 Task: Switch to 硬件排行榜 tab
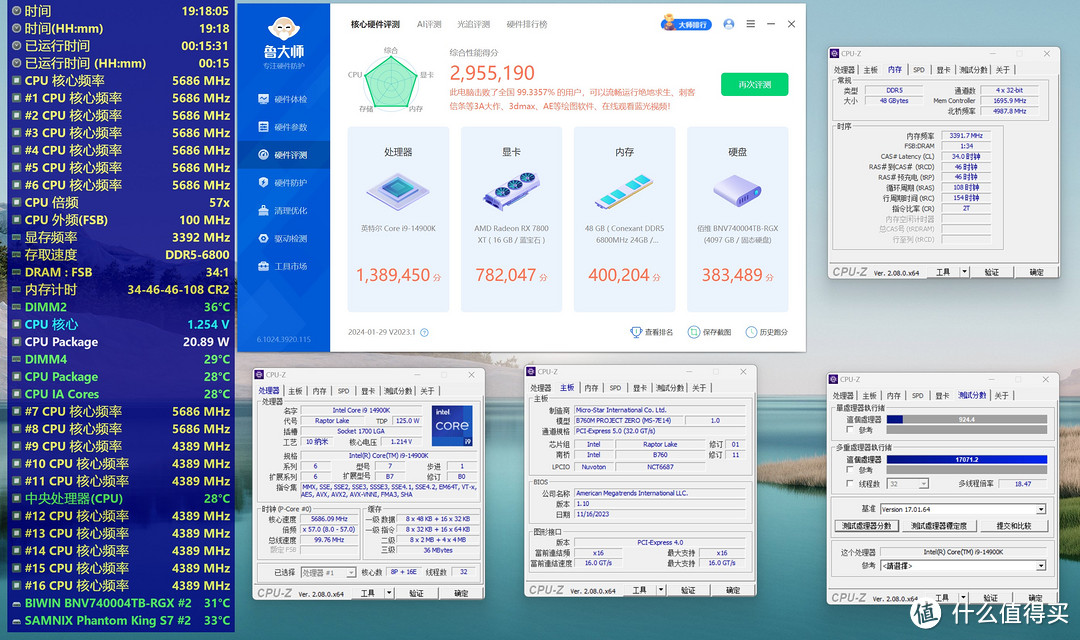pos(527,24)
